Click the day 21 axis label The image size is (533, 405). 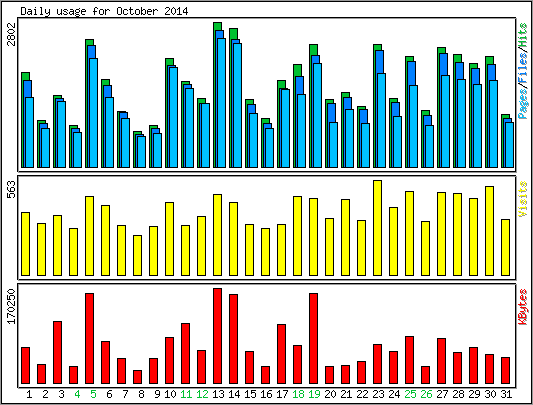tap(346, 394)
